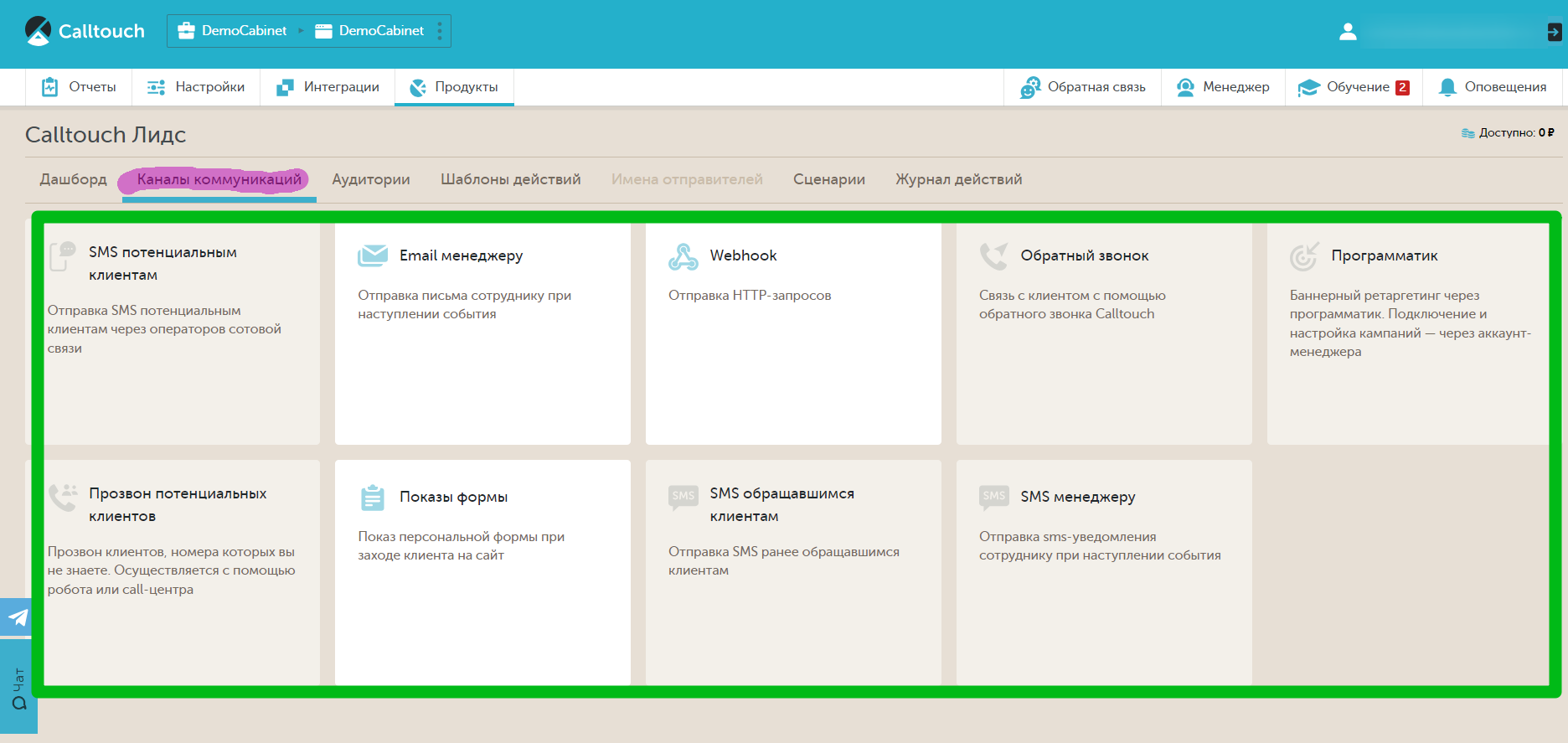Screen dimensions: 1568x743
Task: Click text 'Отправка HTTP-запросов'
Action: tap(750, 296)
